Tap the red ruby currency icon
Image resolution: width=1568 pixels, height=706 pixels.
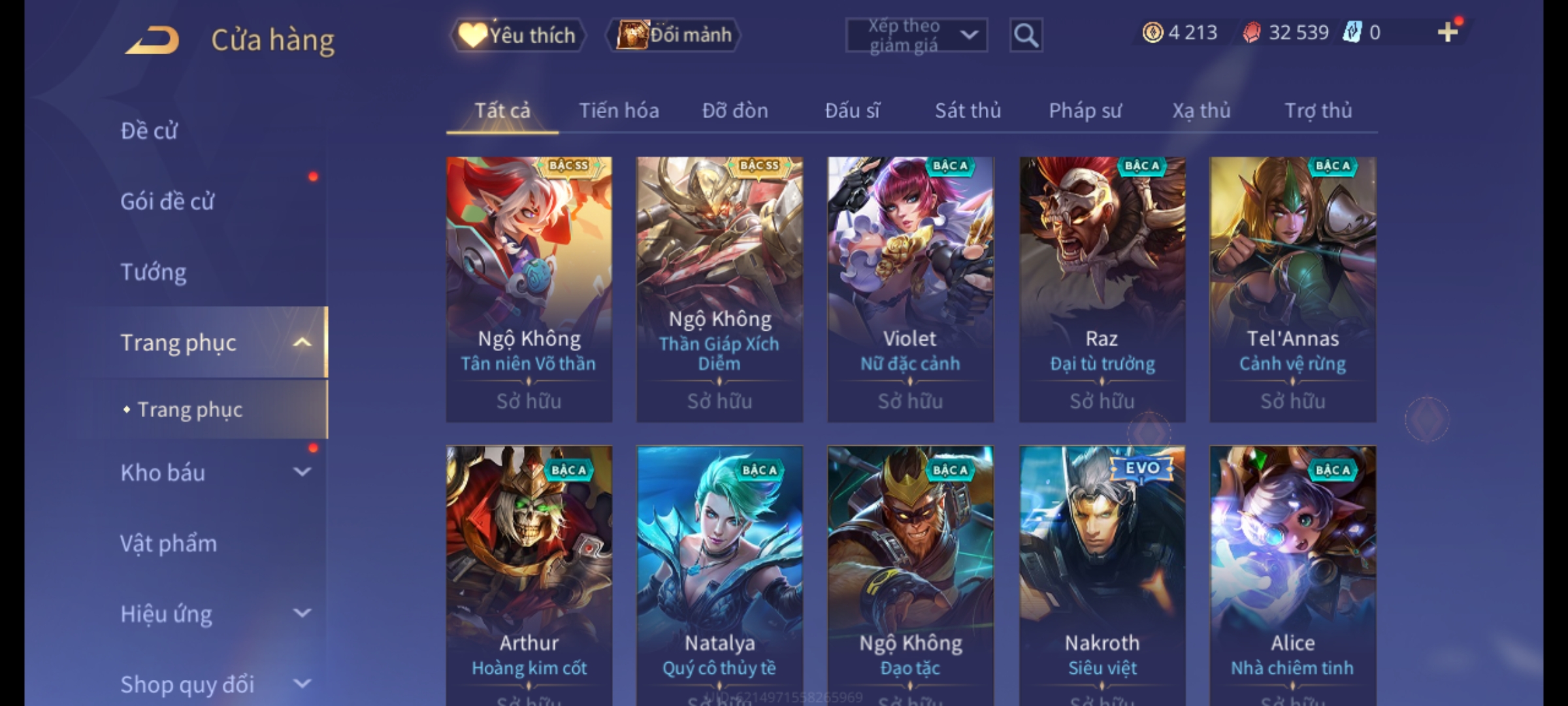coord(1251,33)
